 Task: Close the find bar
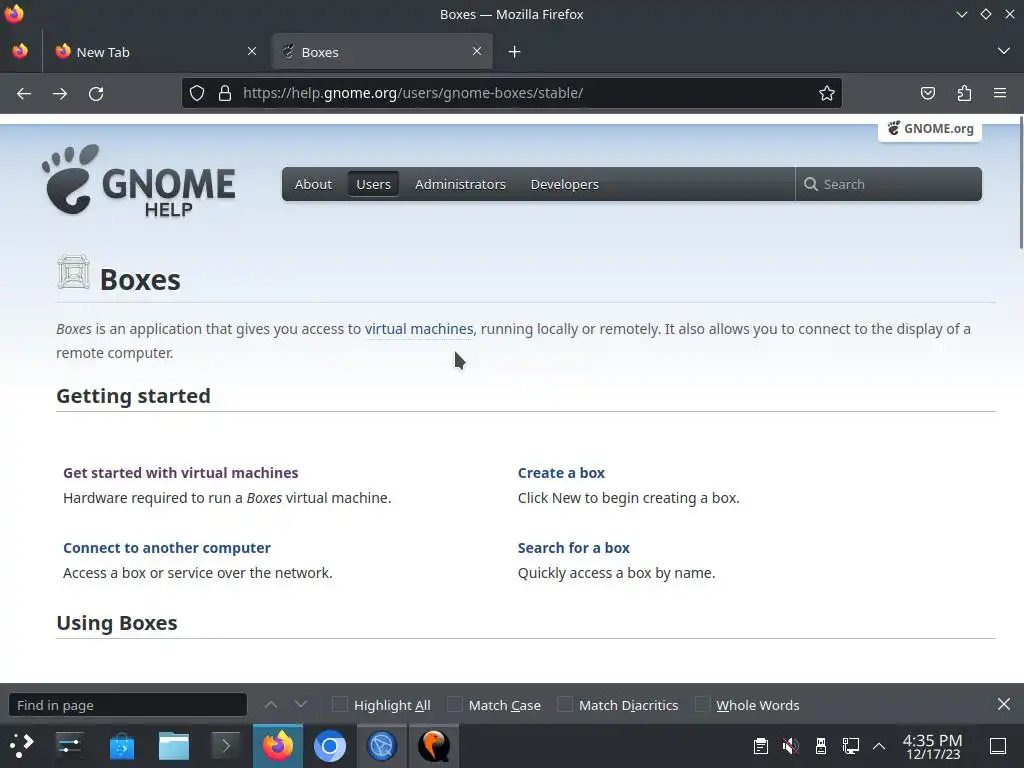click(x=1004, y=704)
